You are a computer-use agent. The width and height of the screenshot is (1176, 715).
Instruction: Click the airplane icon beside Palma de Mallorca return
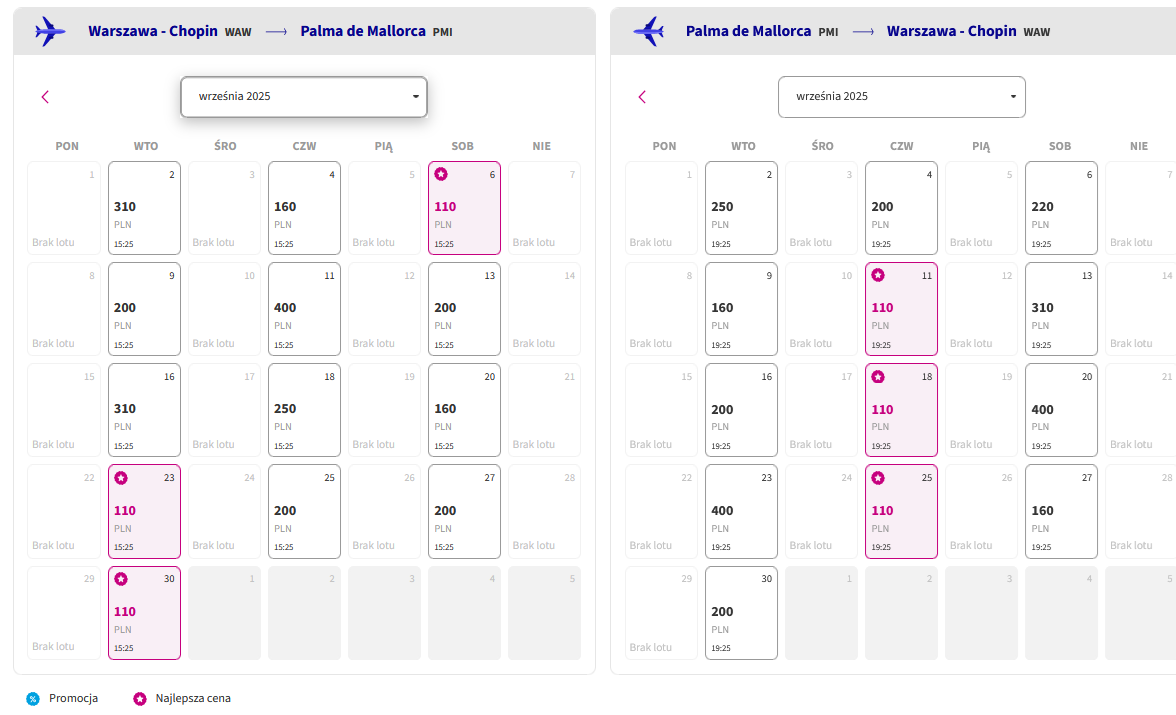point(649,32)
